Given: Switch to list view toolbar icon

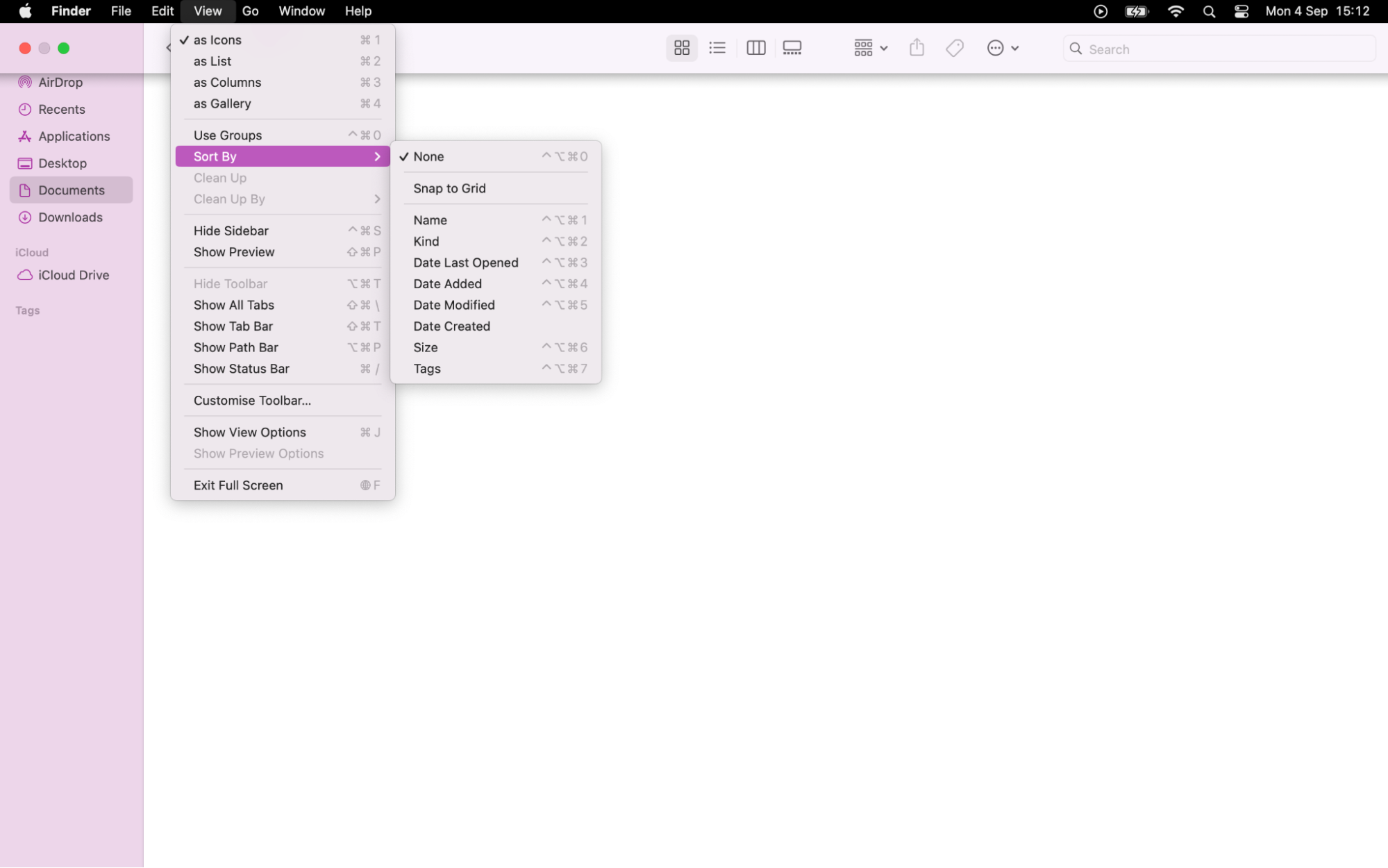Looking at the screenshot, I should coord(717,48).
